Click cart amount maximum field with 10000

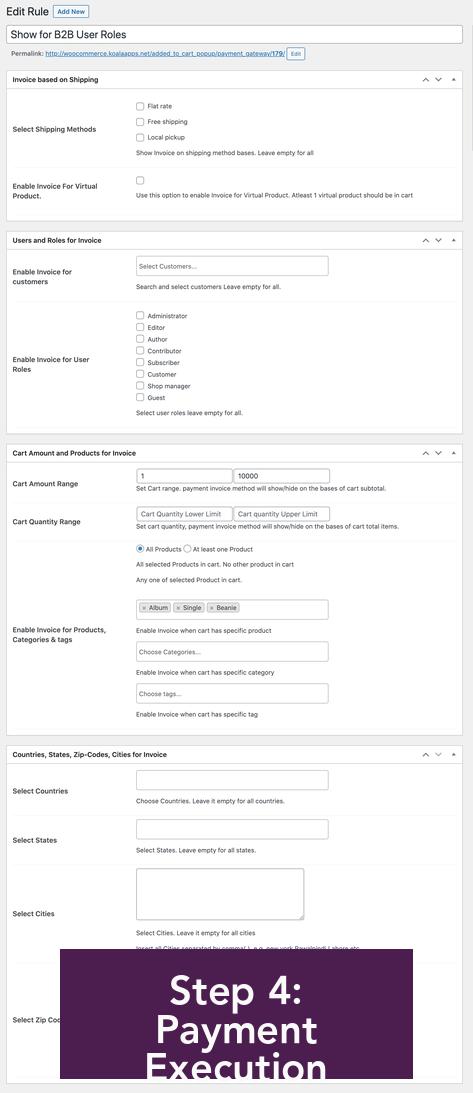click(x=281, y=476)
